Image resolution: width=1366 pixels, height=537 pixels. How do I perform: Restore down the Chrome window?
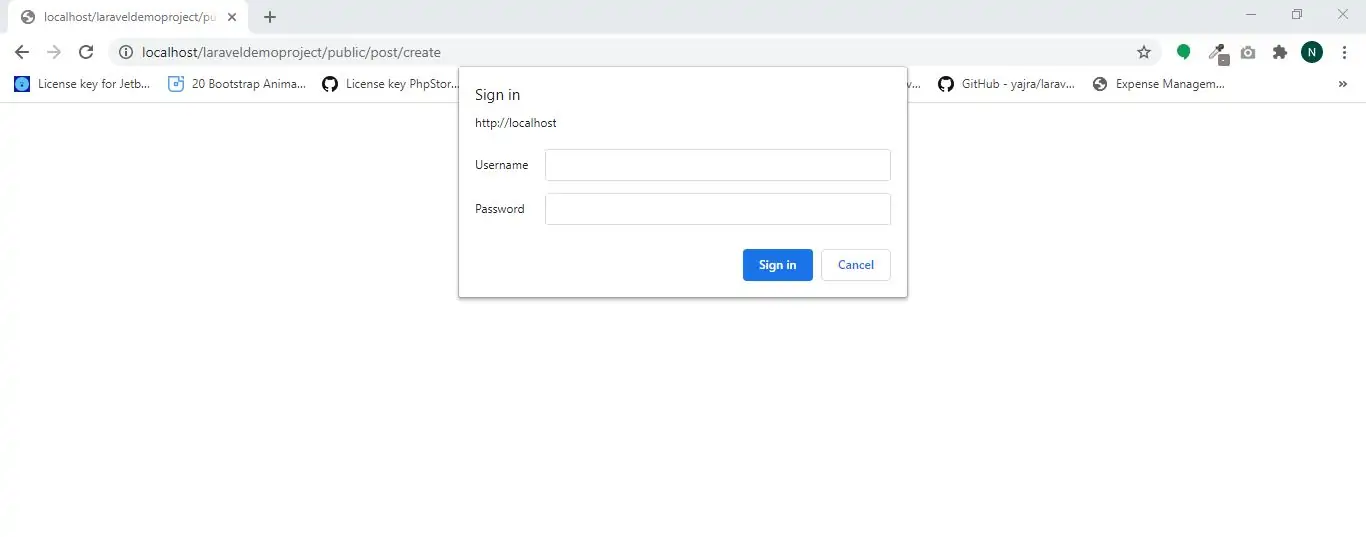pyautogui.click(x=1297, y=14)
